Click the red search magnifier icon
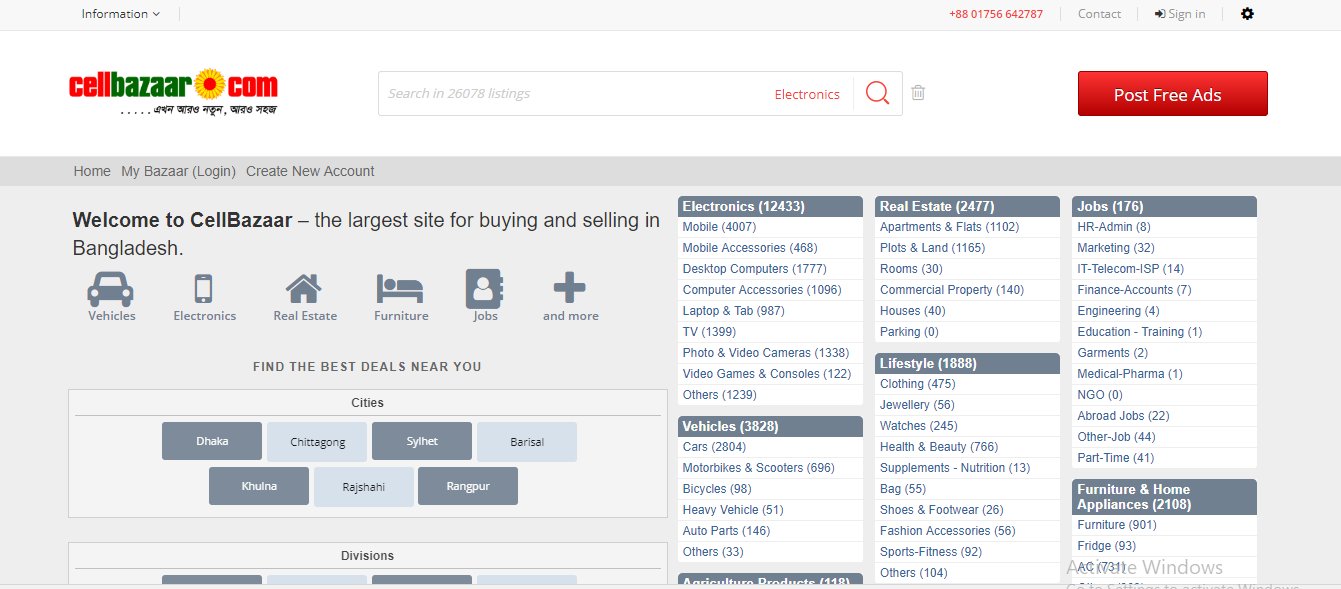 click(x=877, y=93)
